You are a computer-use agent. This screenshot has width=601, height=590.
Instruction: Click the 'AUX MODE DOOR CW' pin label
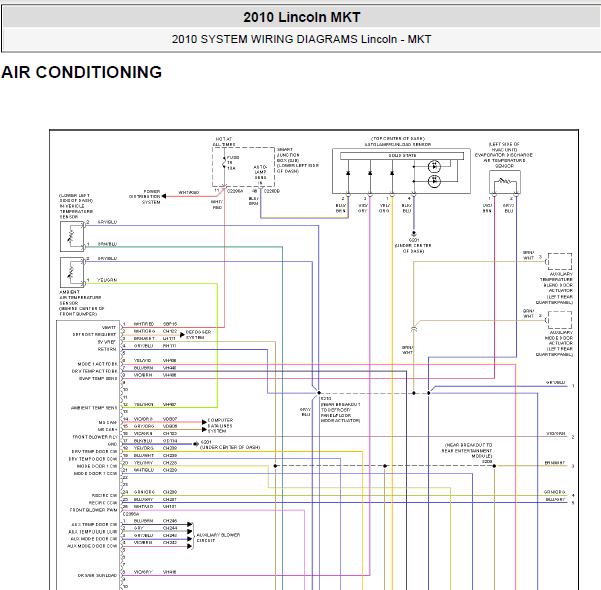click(x=94, y=539)
